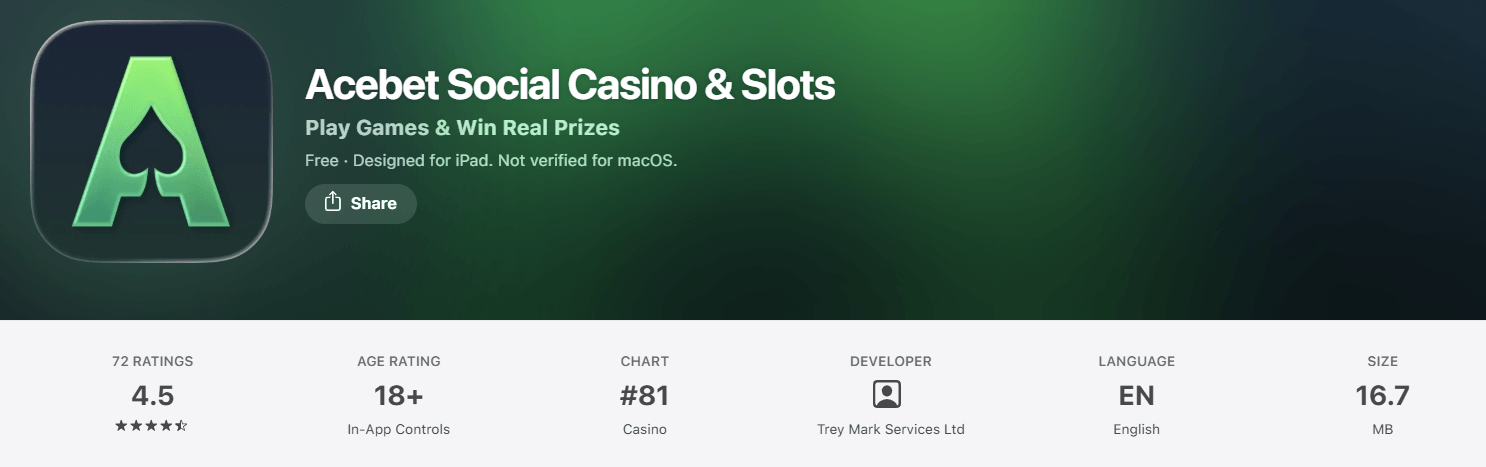Click the developer person icon
1486x467 pixels.
887,395
